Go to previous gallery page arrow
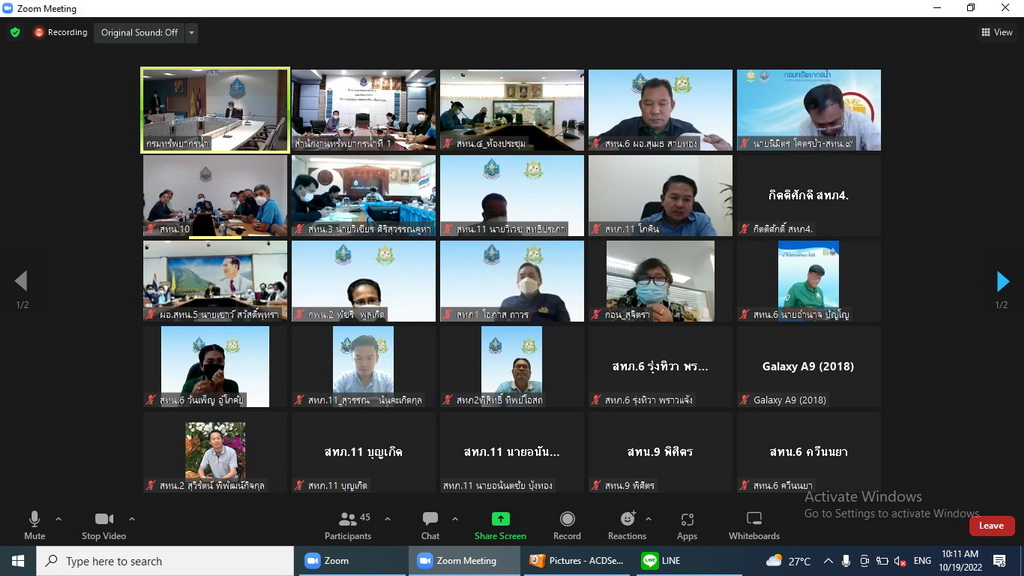The image size is (1024, 576). (21, 281)
